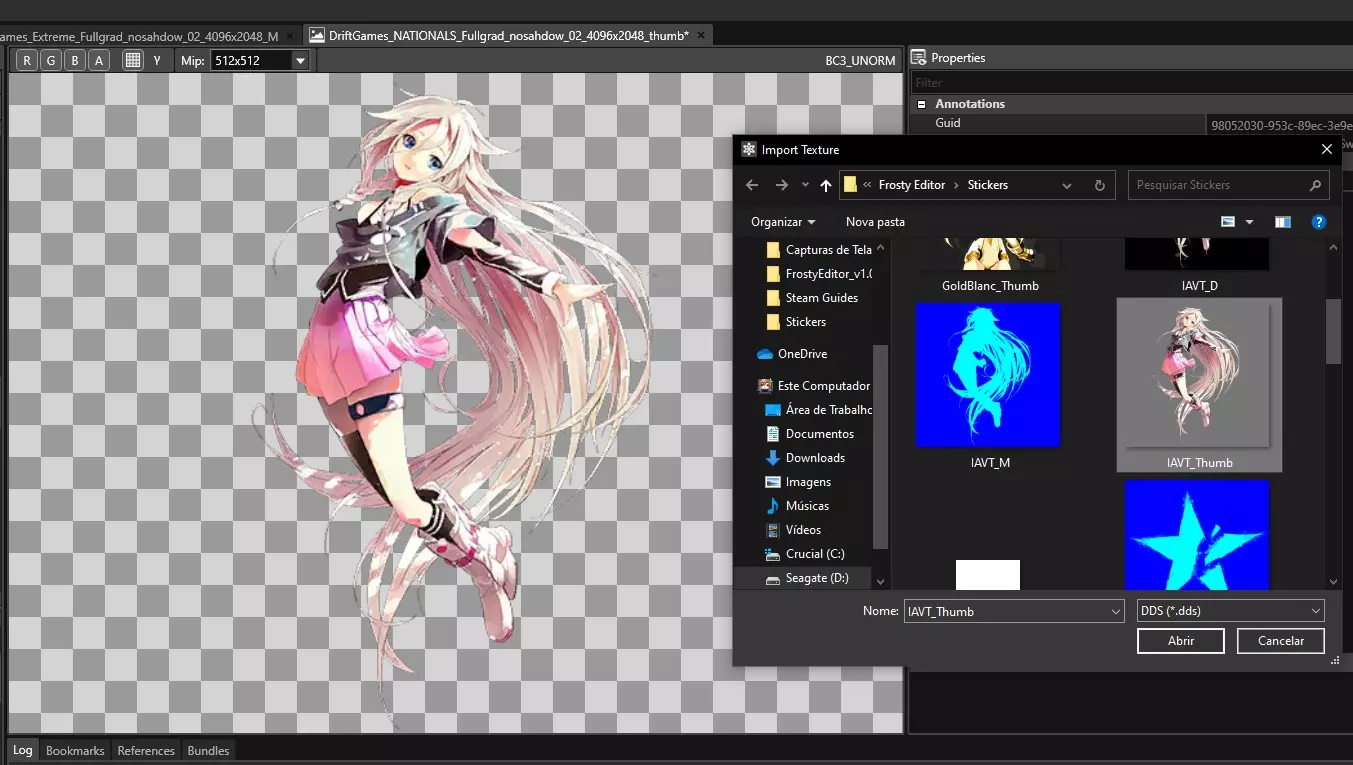This screenshot has height=765, width=1353.
Task: Open the Organizar menu
Action: click(783, 222)
